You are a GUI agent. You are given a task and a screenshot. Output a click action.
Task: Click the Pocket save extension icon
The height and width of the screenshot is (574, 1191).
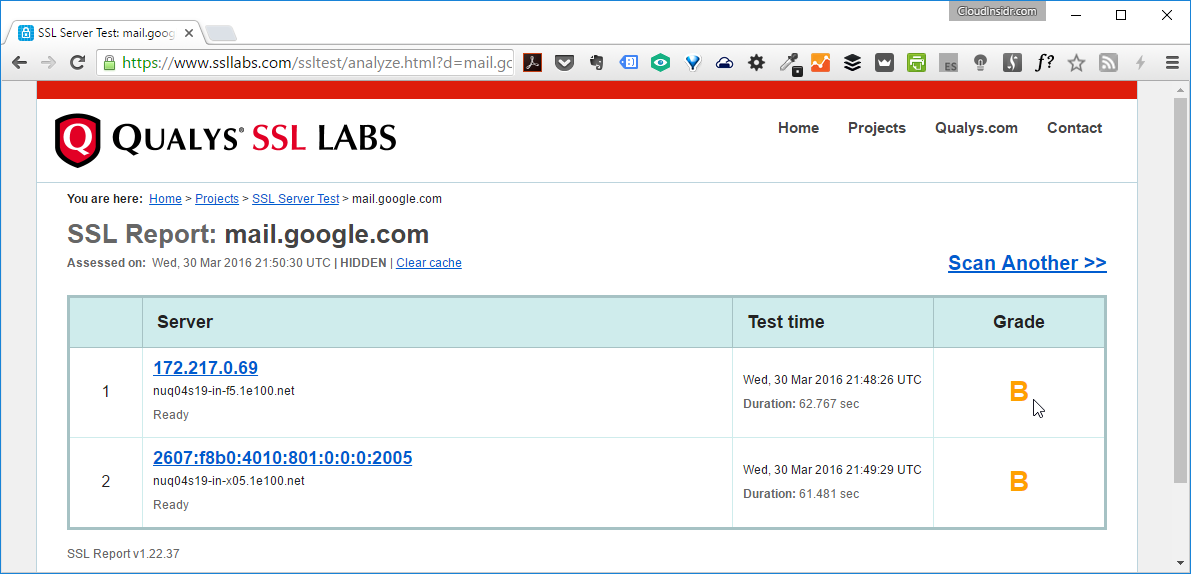pos(564,63)
